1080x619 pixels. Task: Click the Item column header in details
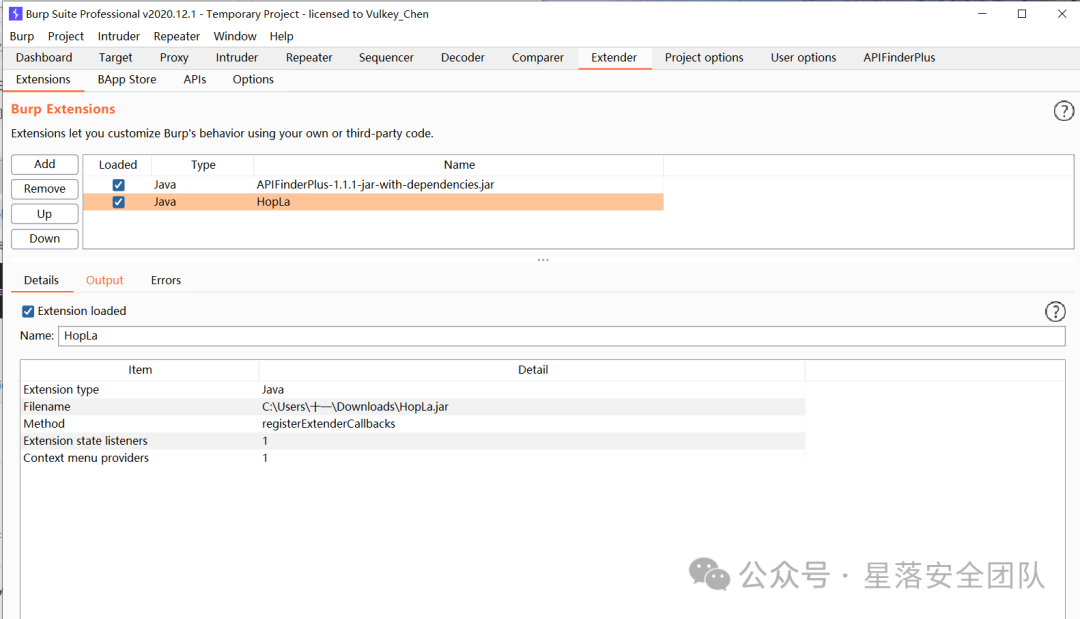pyautogui.click(x=140, y=370)
